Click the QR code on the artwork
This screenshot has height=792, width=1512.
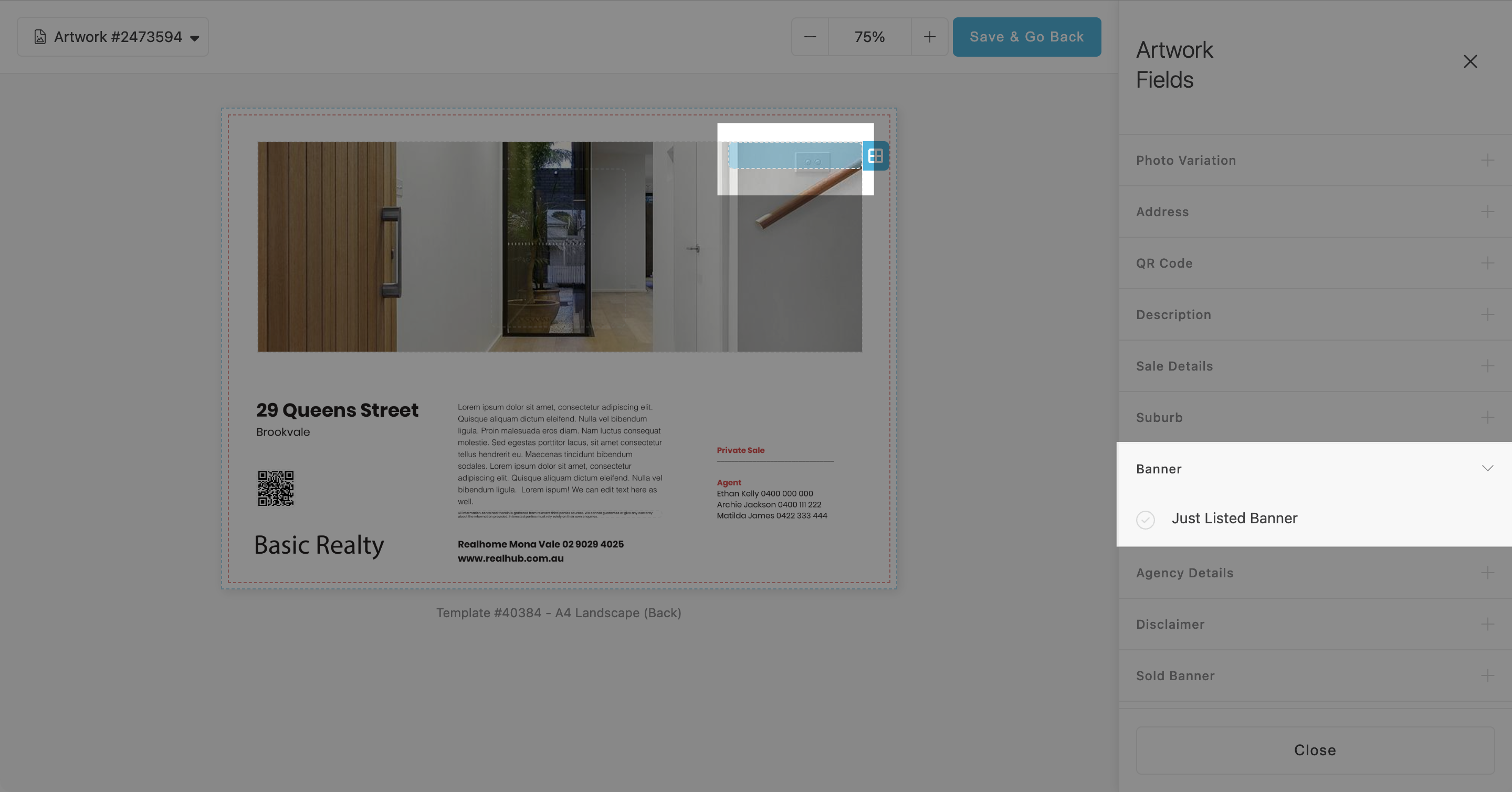coord(275,488)
